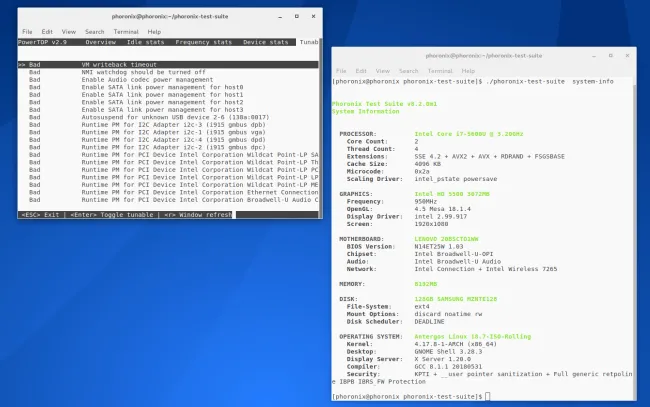Select I2C Adapter i2c-2 gmbus dpc row
The height and width of the screenshot is (407, 650).
(x=168, y=147)
